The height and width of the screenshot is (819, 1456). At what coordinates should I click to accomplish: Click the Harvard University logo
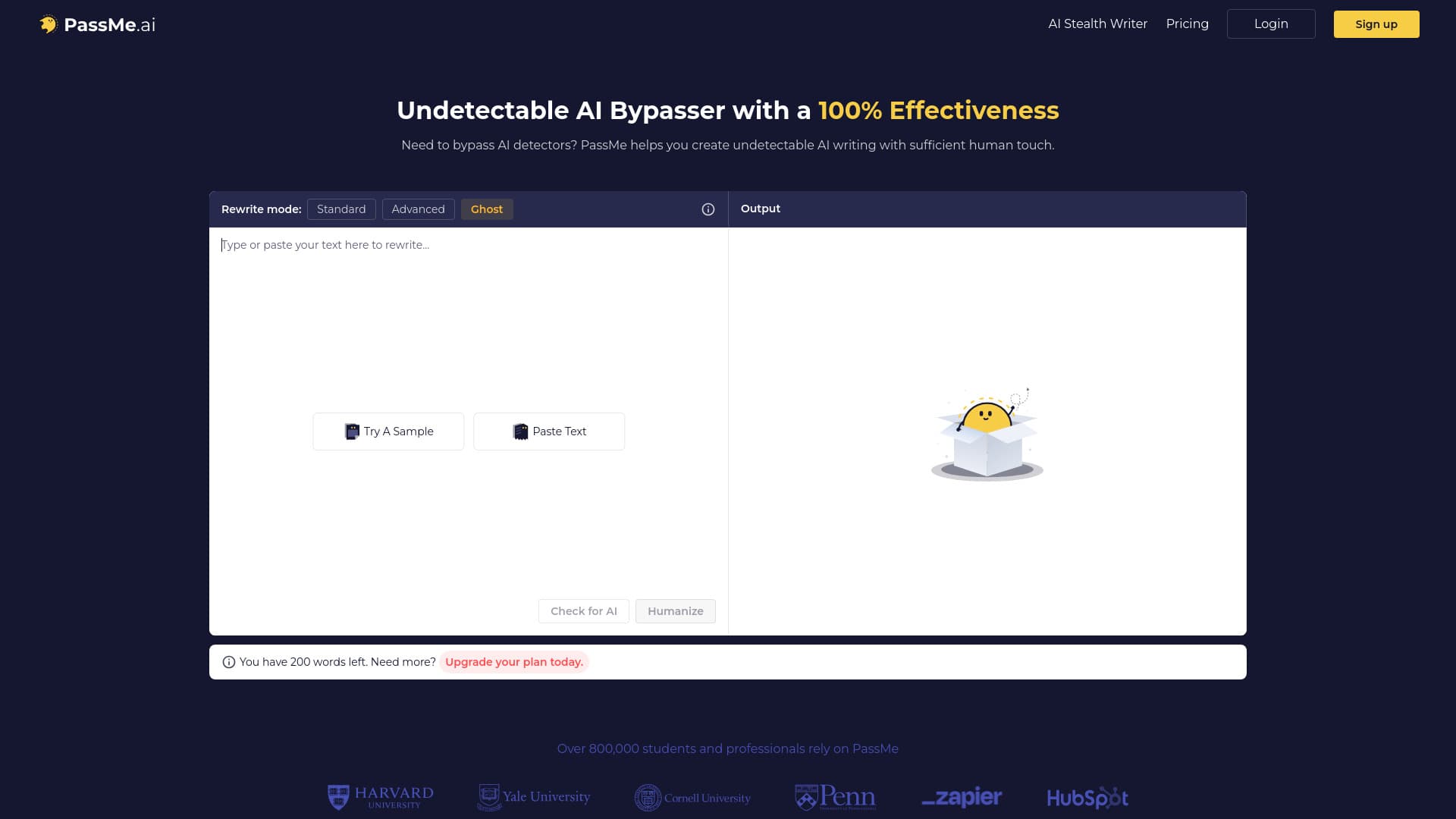pyautogui.click(x=379, y=797)
